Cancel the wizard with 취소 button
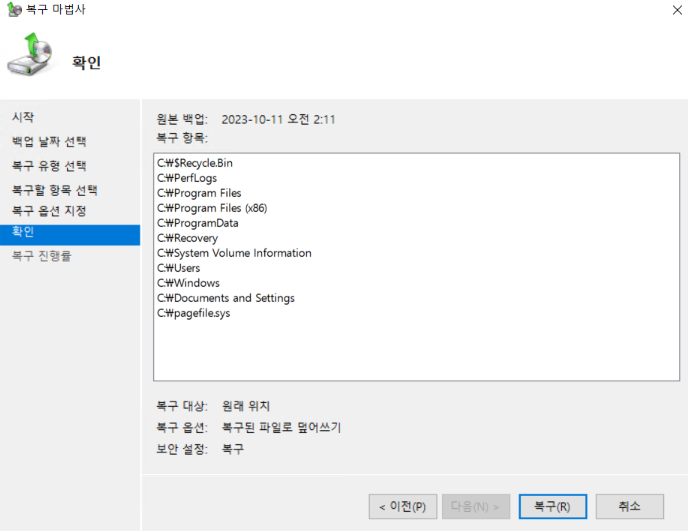688x531 pixels. tap(629, 506)
